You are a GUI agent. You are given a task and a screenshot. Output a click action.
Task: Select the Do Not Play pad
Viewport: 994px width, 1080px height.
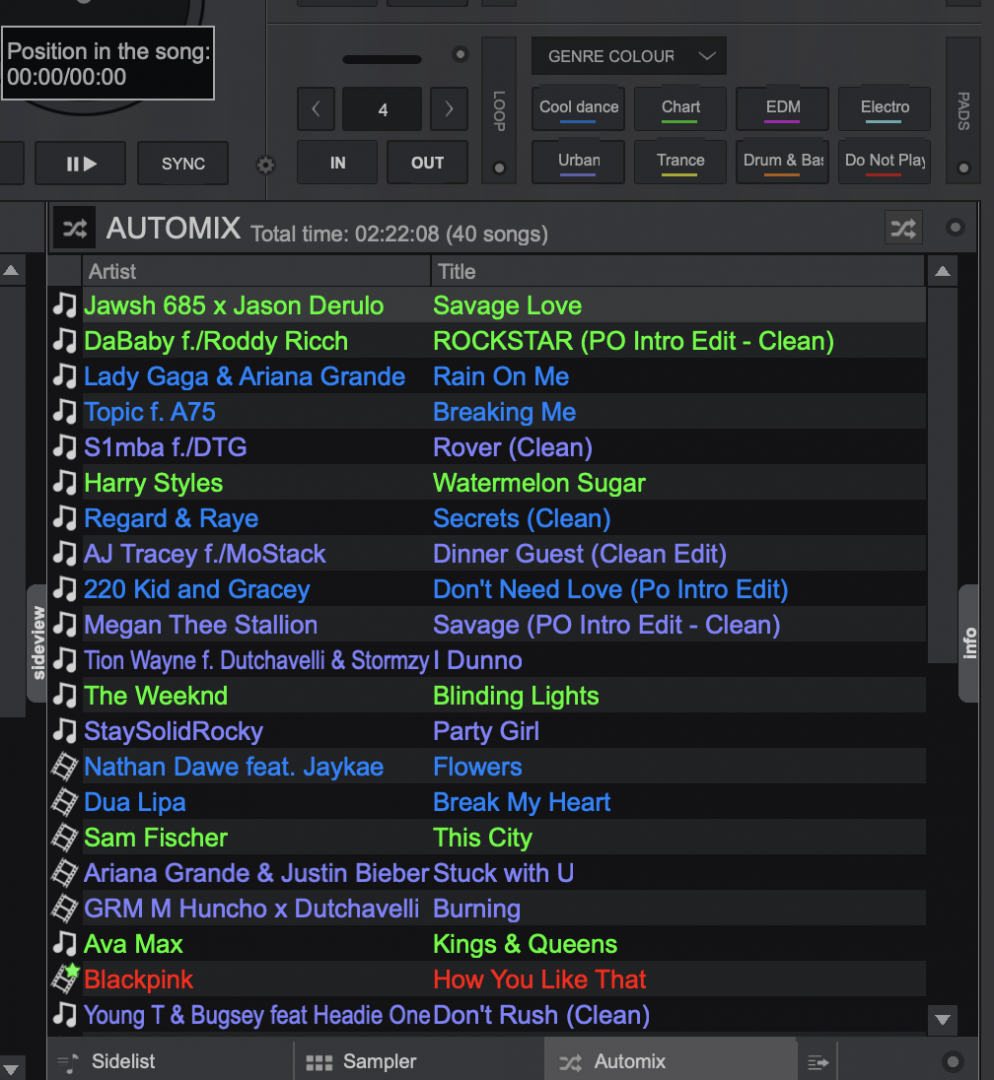884,162
